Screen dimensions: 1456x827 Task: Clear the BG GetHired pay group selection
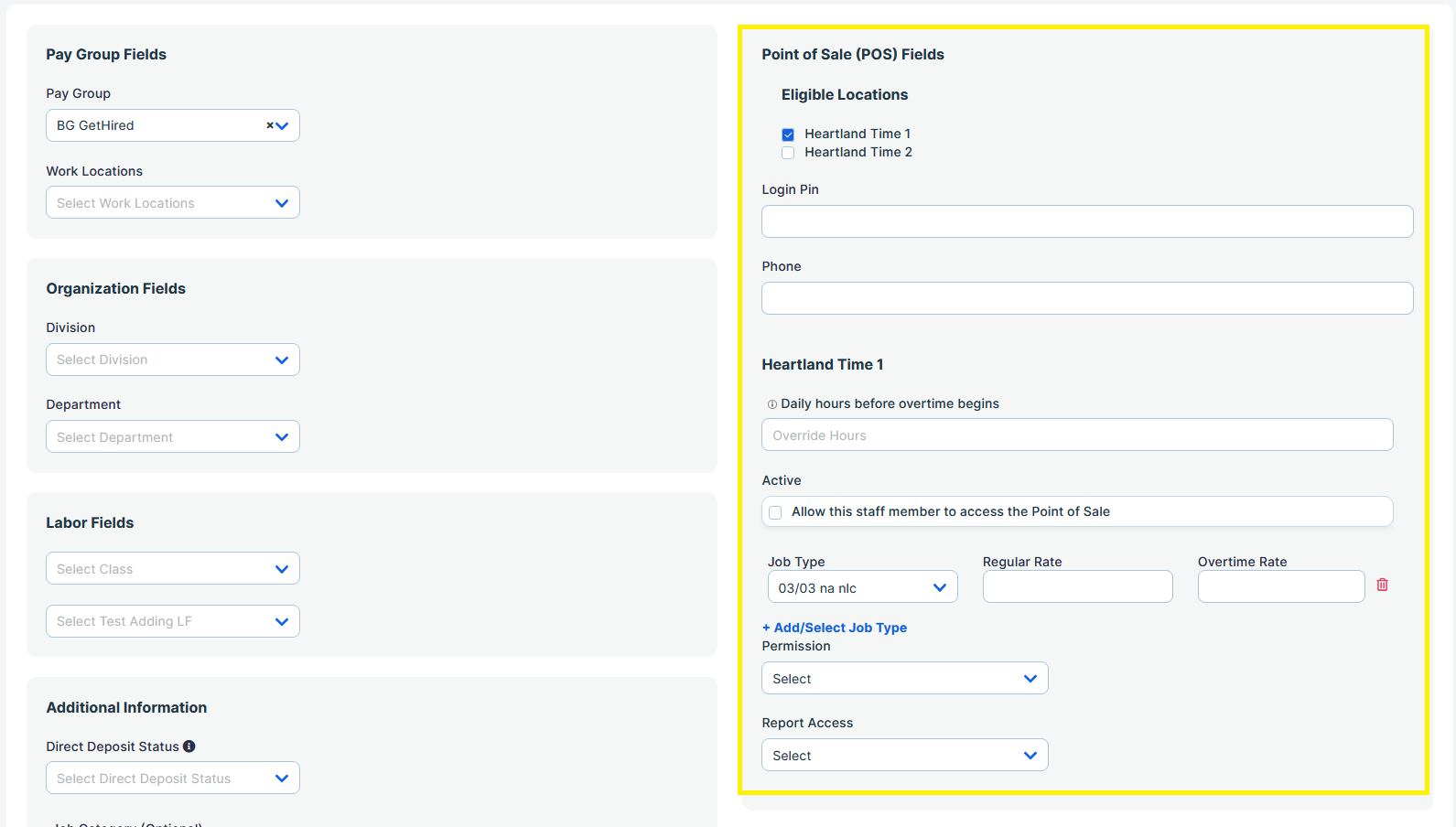tap(269, 125)
